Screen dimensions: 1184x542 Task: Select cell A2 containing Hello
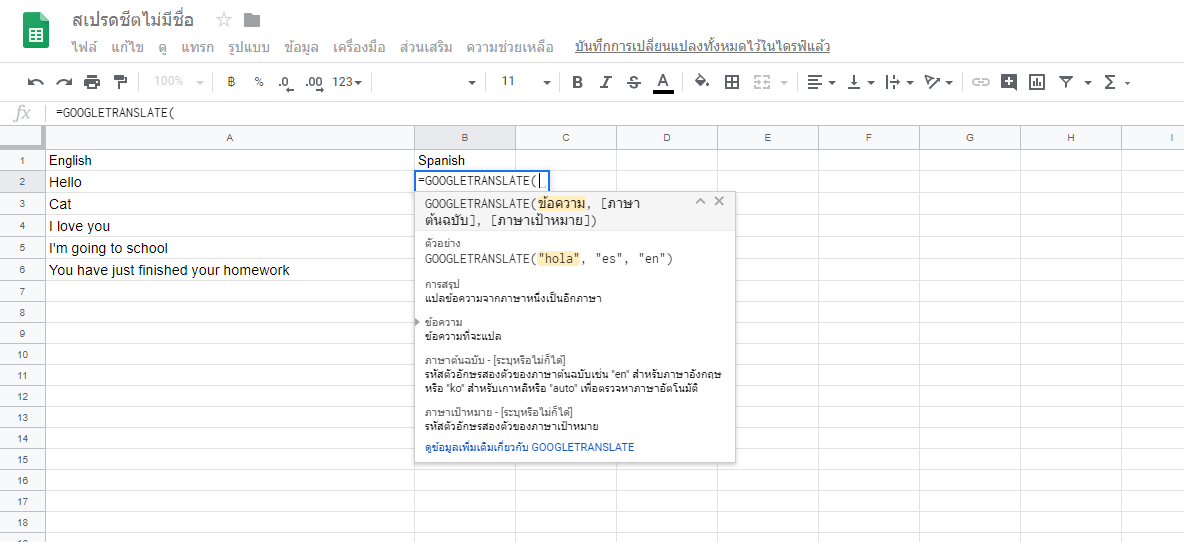230,182
